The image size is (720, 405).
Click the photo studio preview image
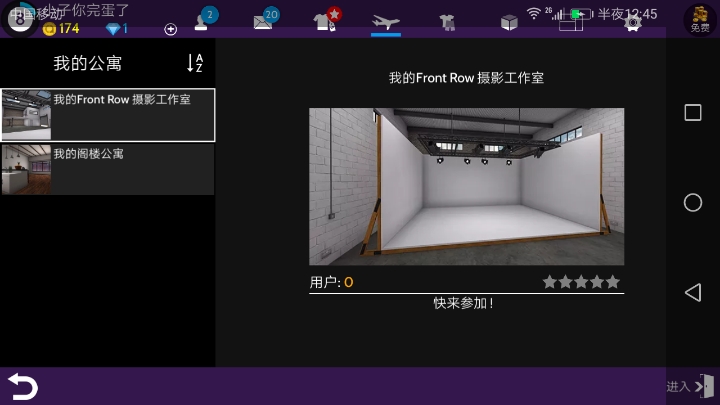click(466, 186)
